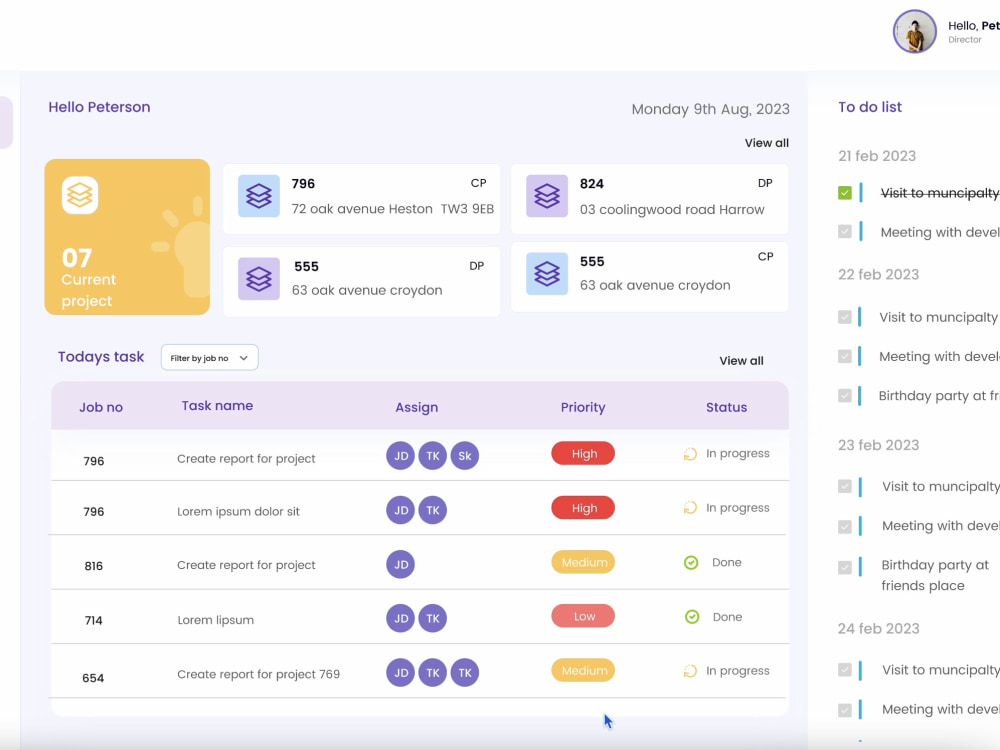Click the In progress status text for job 654
The image size is (1000, 750).
point(738,671)
